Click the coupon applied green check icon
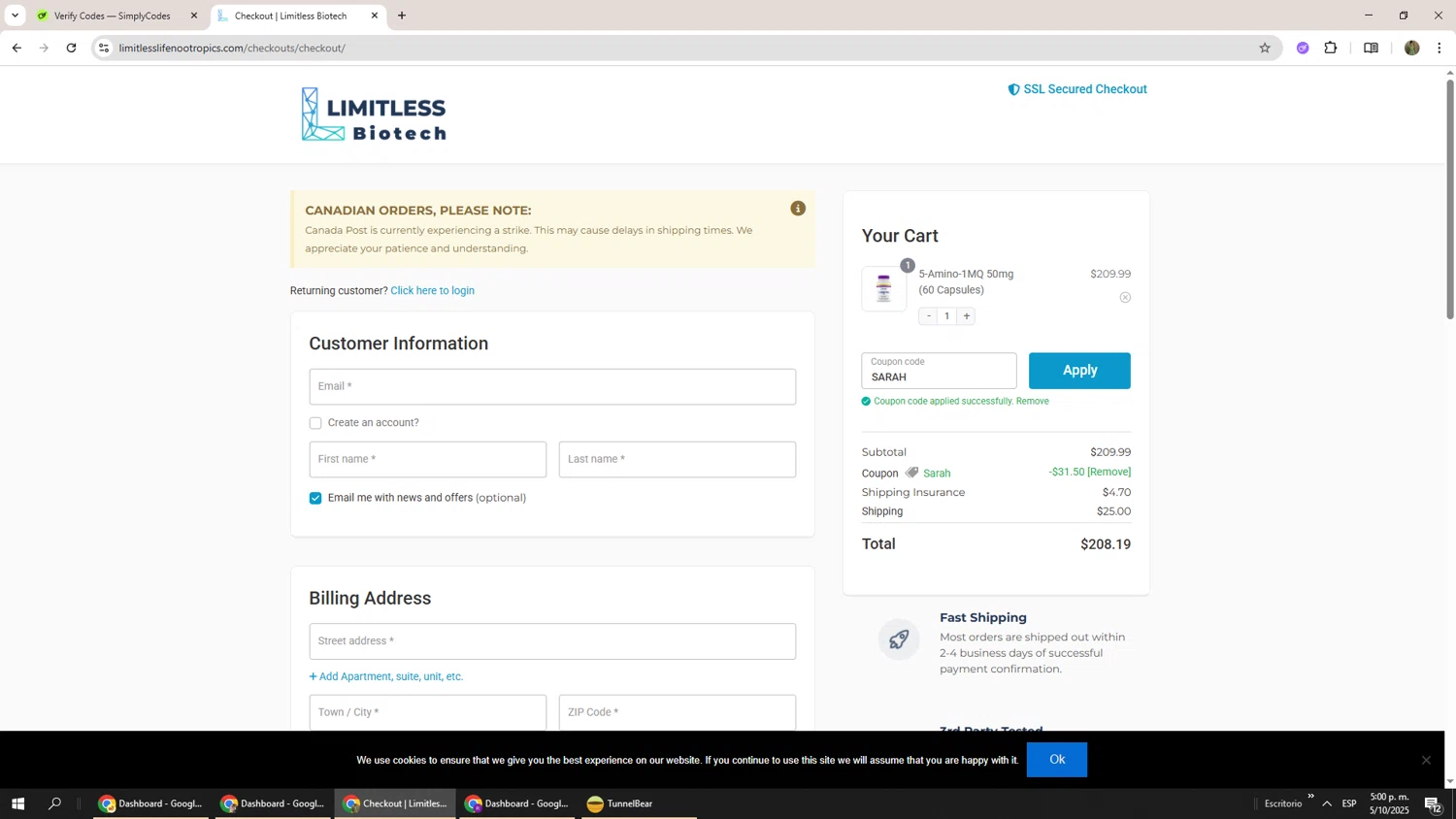Viewport: 1456px width, 819px height. click(866, 402)
